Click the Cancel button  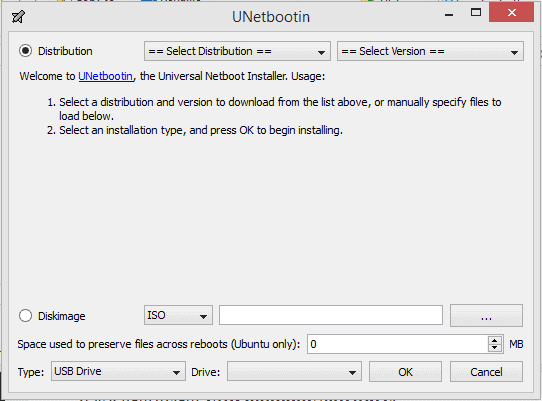point(486,372)
